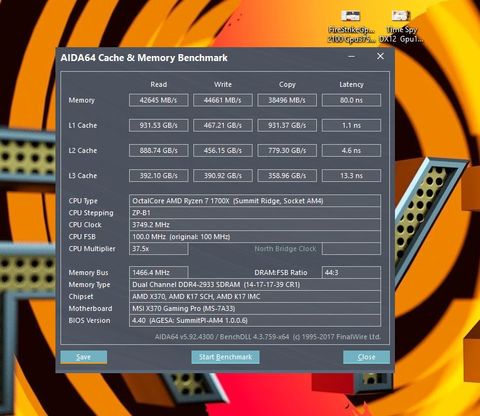Click the Memory Latency value 80.0 ns
Image resolution: width=480 pixels, height=416 pixels.
(x=351, y=100)
